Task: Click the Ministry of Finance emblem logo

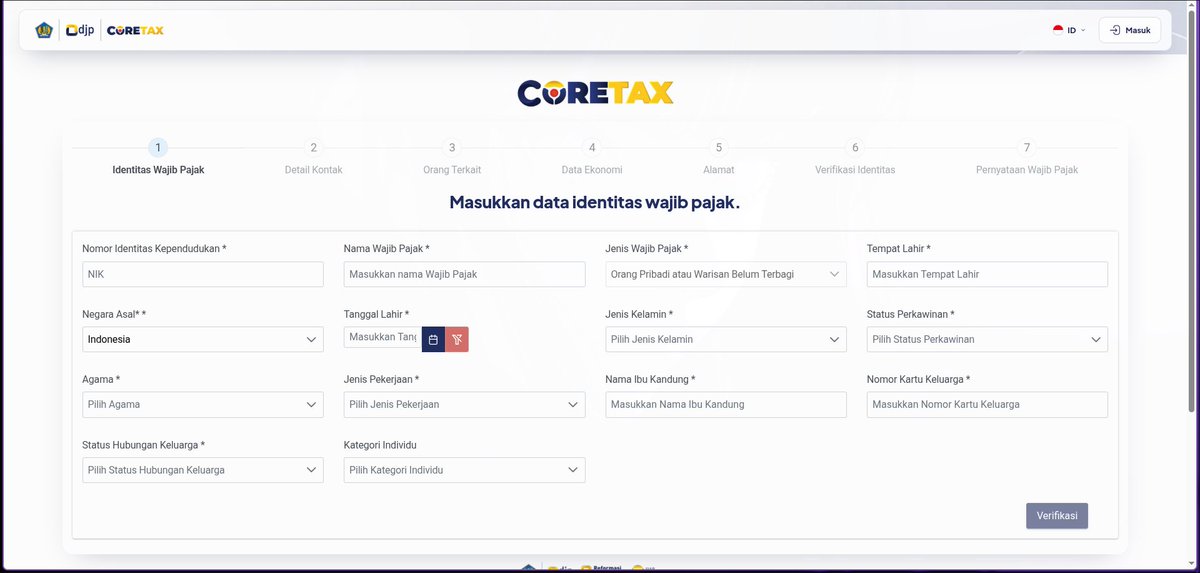Action: (x=44, y=30)
